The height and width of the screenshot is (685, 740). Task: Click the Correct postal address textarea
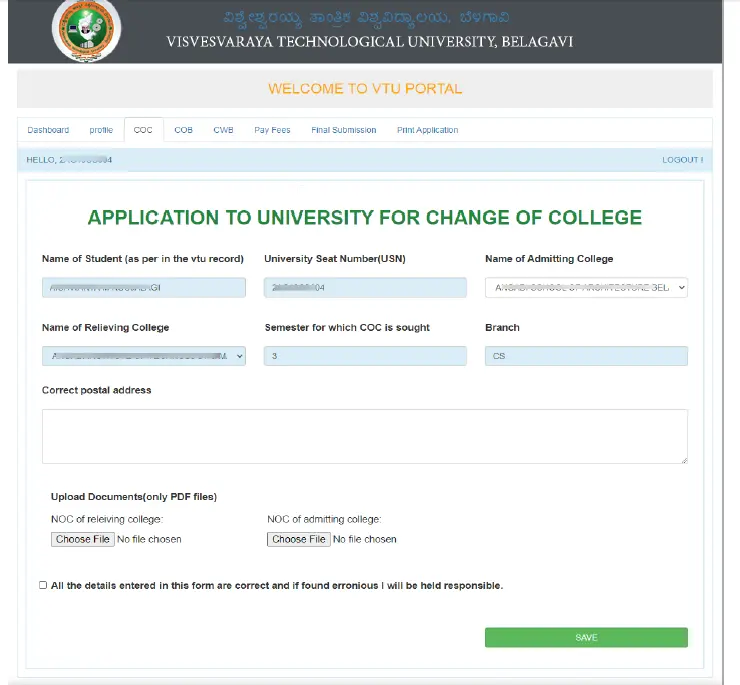point(365,437)
